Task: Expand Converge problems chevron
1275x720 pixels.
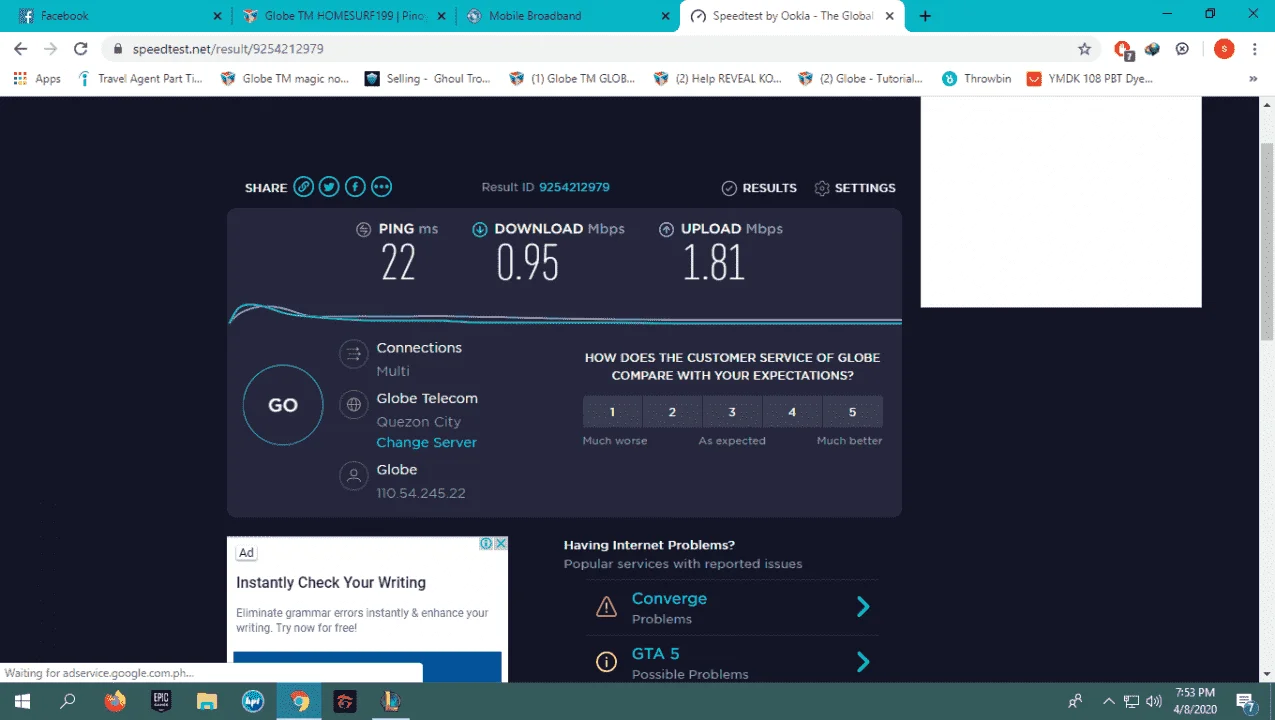Action: (863, 606)
